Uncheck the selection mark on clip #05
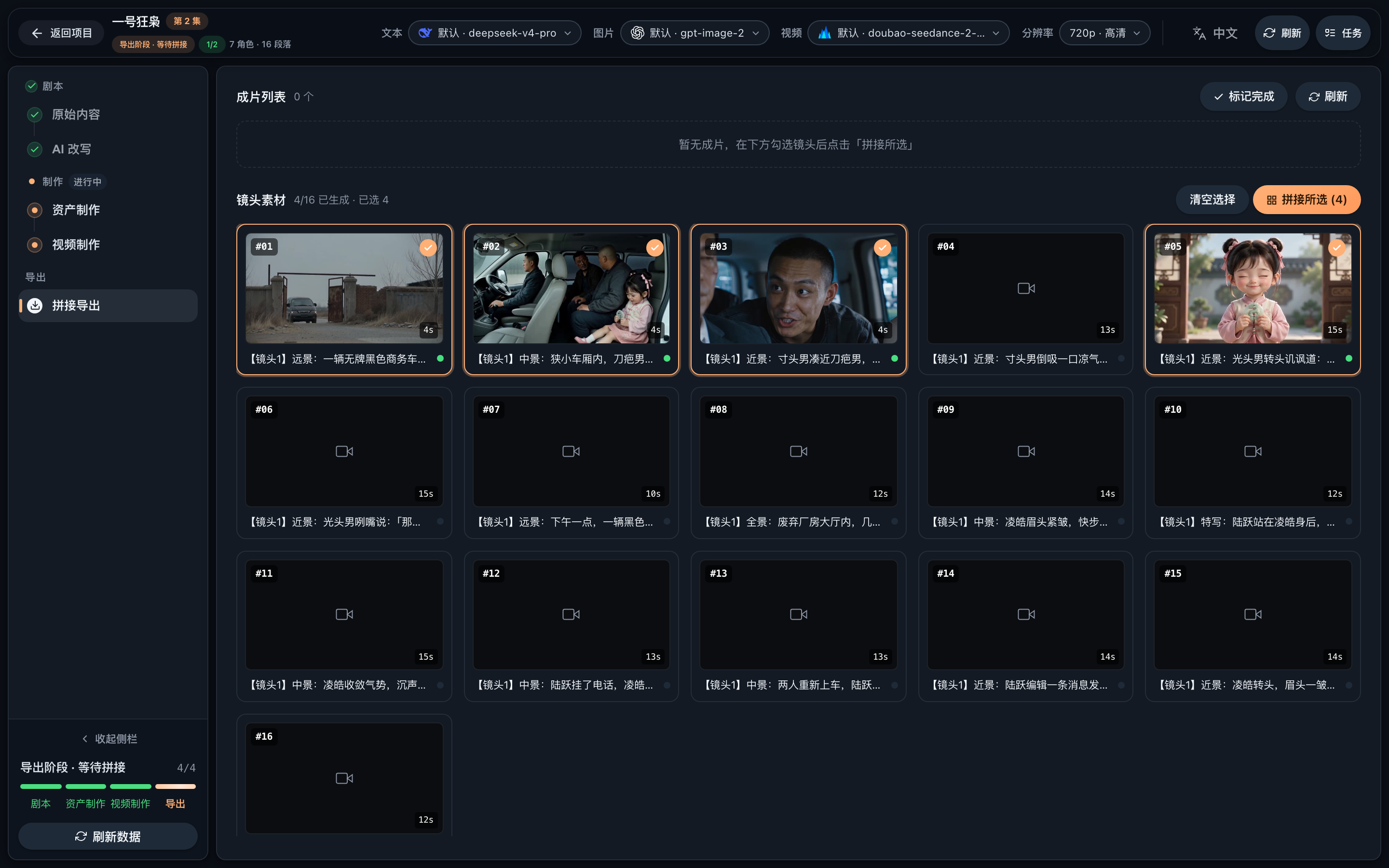The image size is (1389, 868). pyautogui.click(x=1337, y=247)
